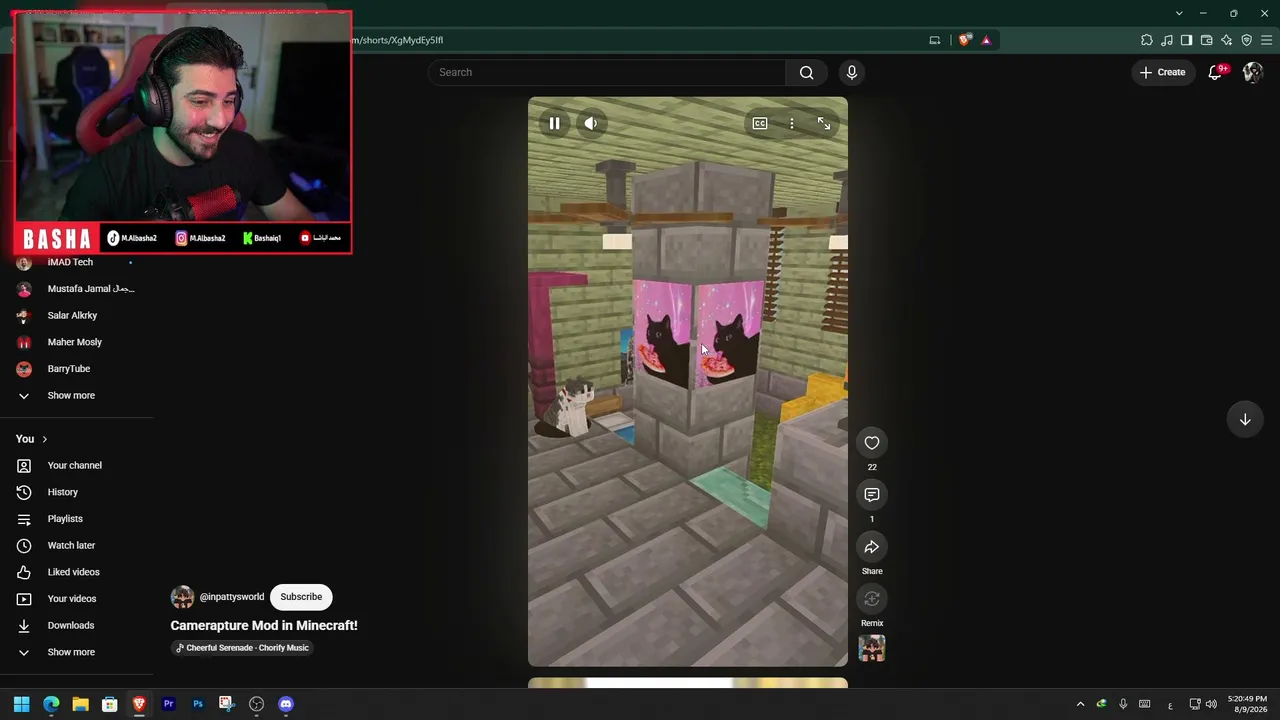
Task: Click the install app icon in address bar
Action: (x=935, y=40)
